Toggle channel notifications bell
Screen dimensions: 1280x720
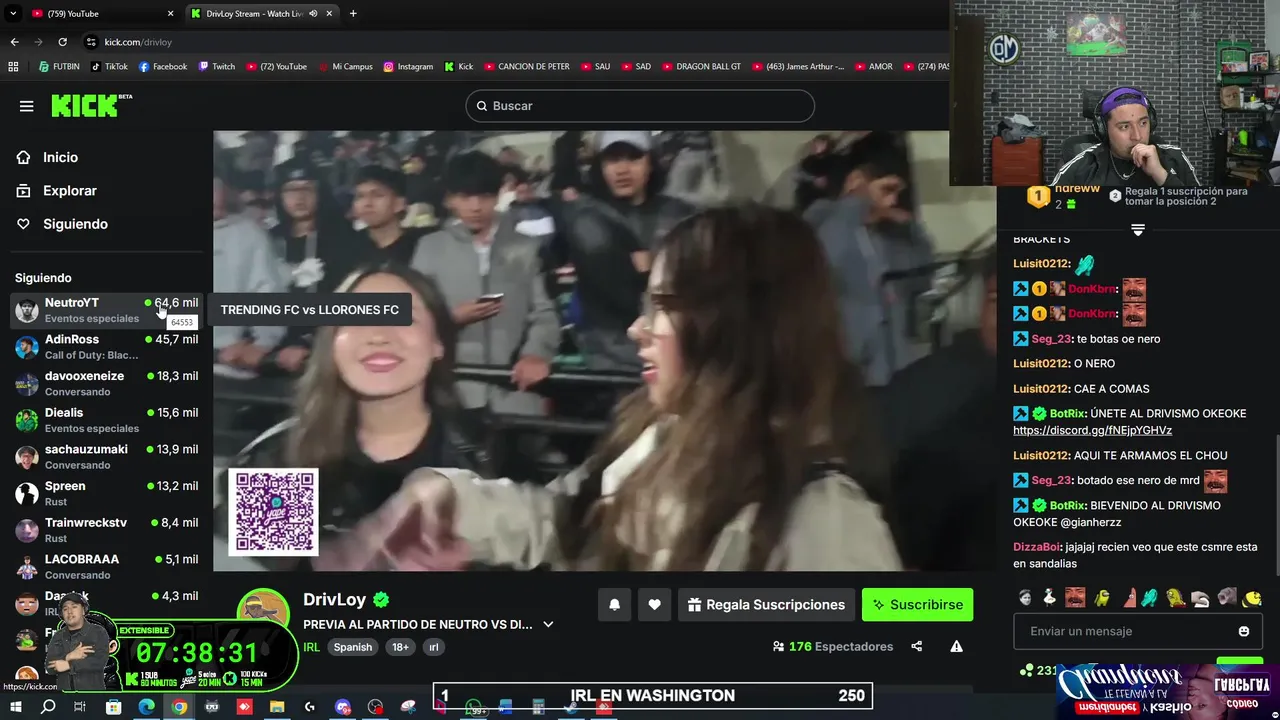615,605
